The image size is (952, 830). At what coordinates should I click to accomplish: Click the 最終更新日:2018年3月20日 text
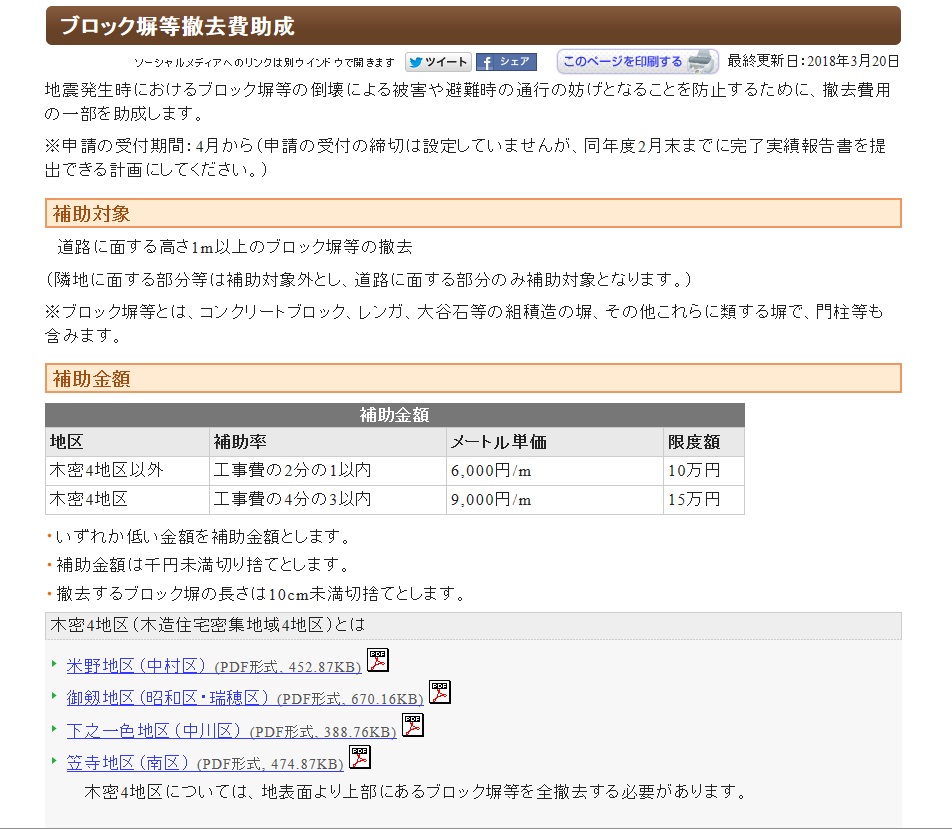coord(813,61)
